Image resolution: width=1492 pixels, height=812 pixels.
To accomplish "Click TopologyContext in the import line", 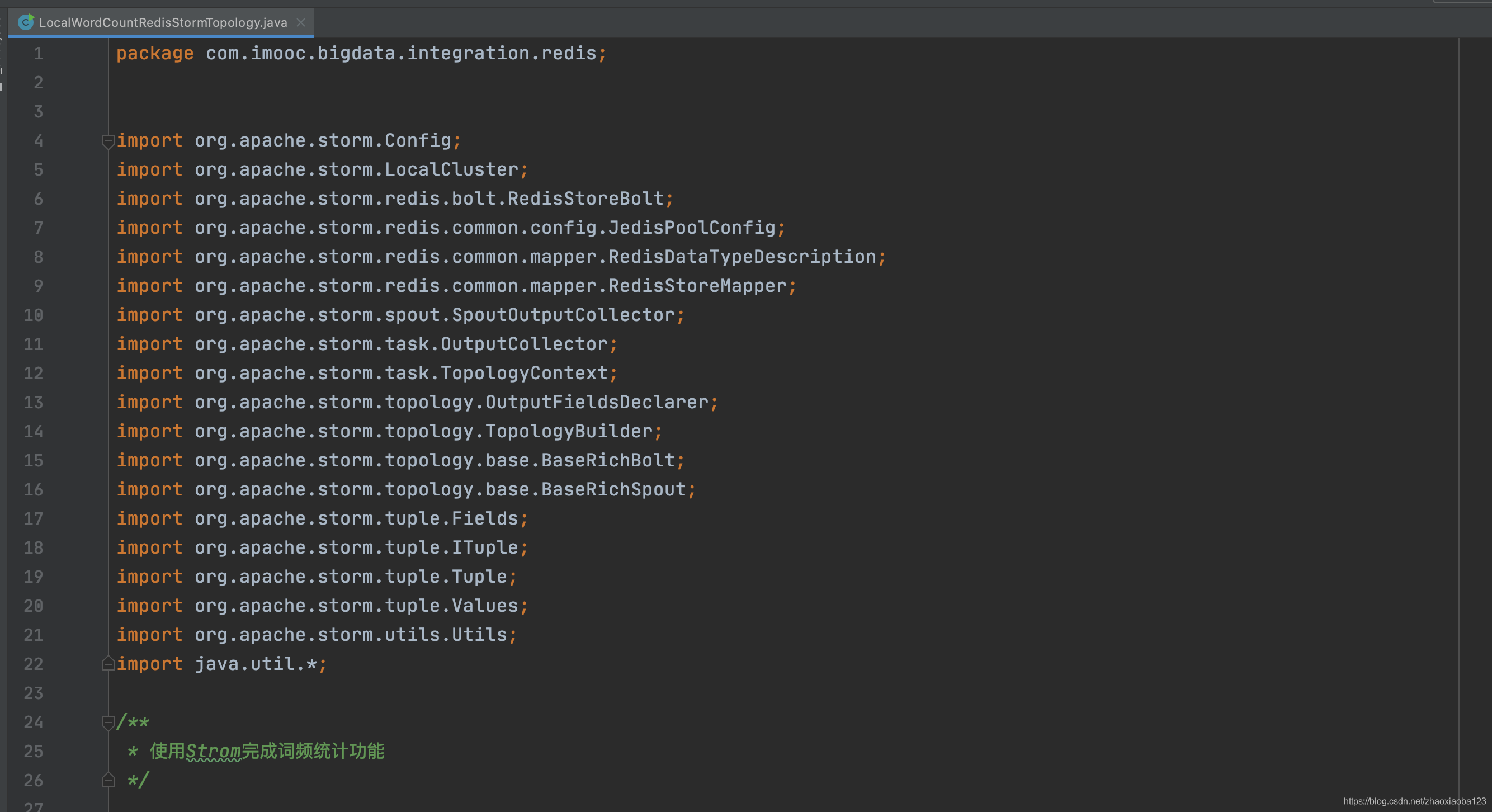I will [x=524, y=373].
